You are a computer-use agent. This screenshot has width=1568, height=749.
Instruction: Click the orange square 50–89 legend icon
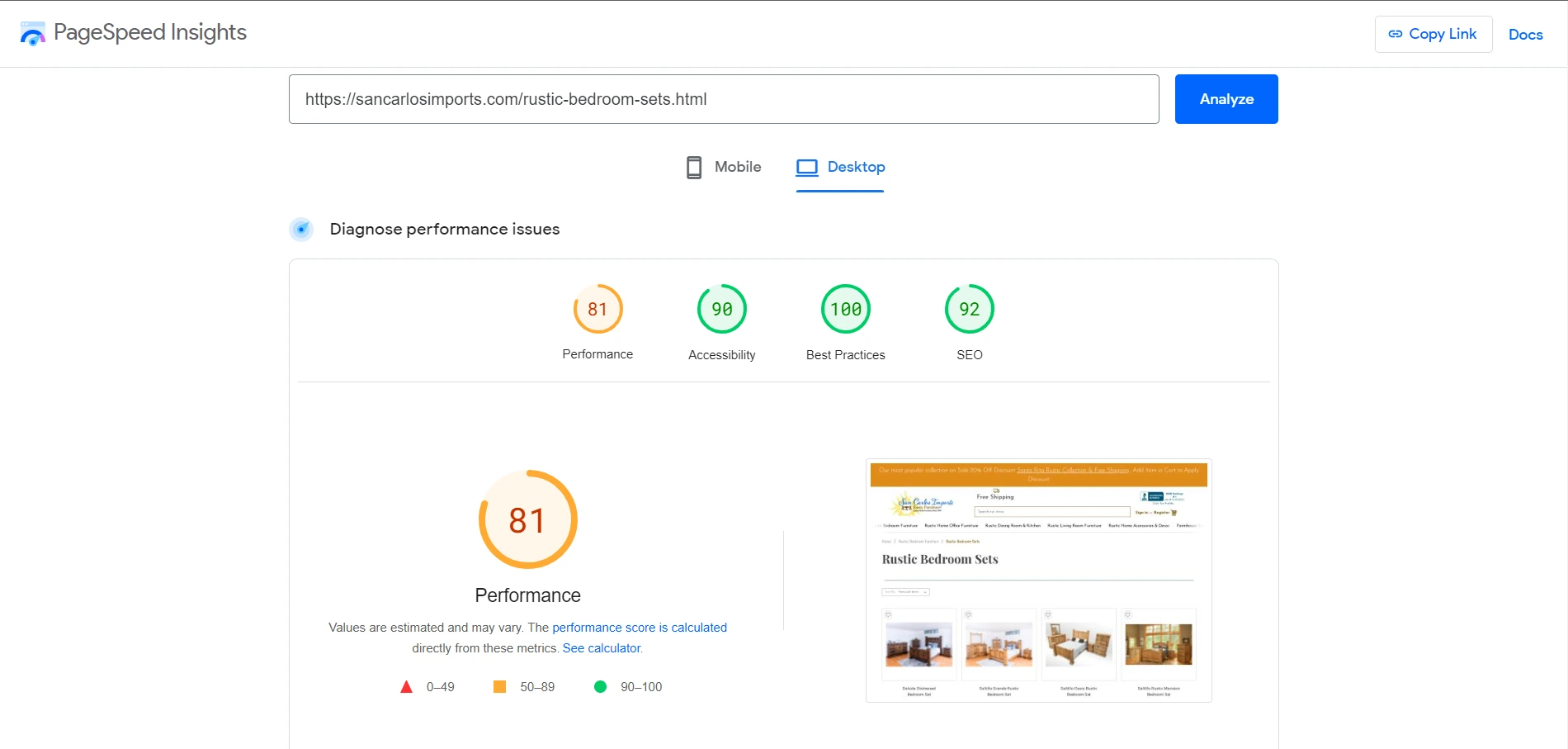pyautogui.click(x=499, y=687)
